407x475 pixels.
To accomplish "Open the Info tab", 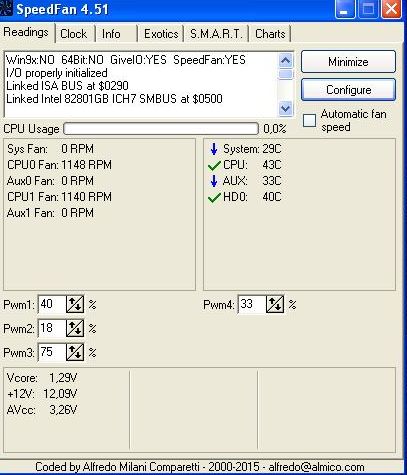I will (x=111, y=34).
